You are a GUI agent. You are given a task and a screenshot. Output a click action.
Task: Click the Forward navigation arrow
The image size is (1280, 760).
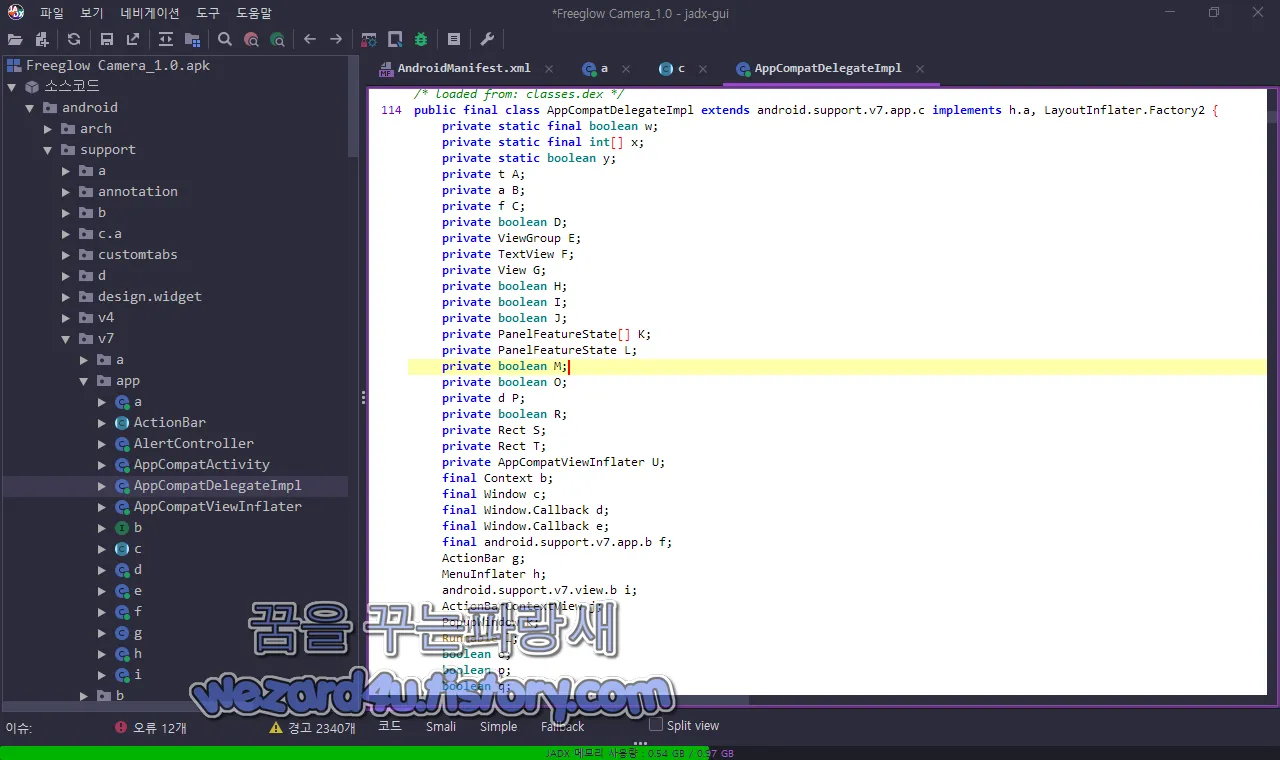(336, 39)
